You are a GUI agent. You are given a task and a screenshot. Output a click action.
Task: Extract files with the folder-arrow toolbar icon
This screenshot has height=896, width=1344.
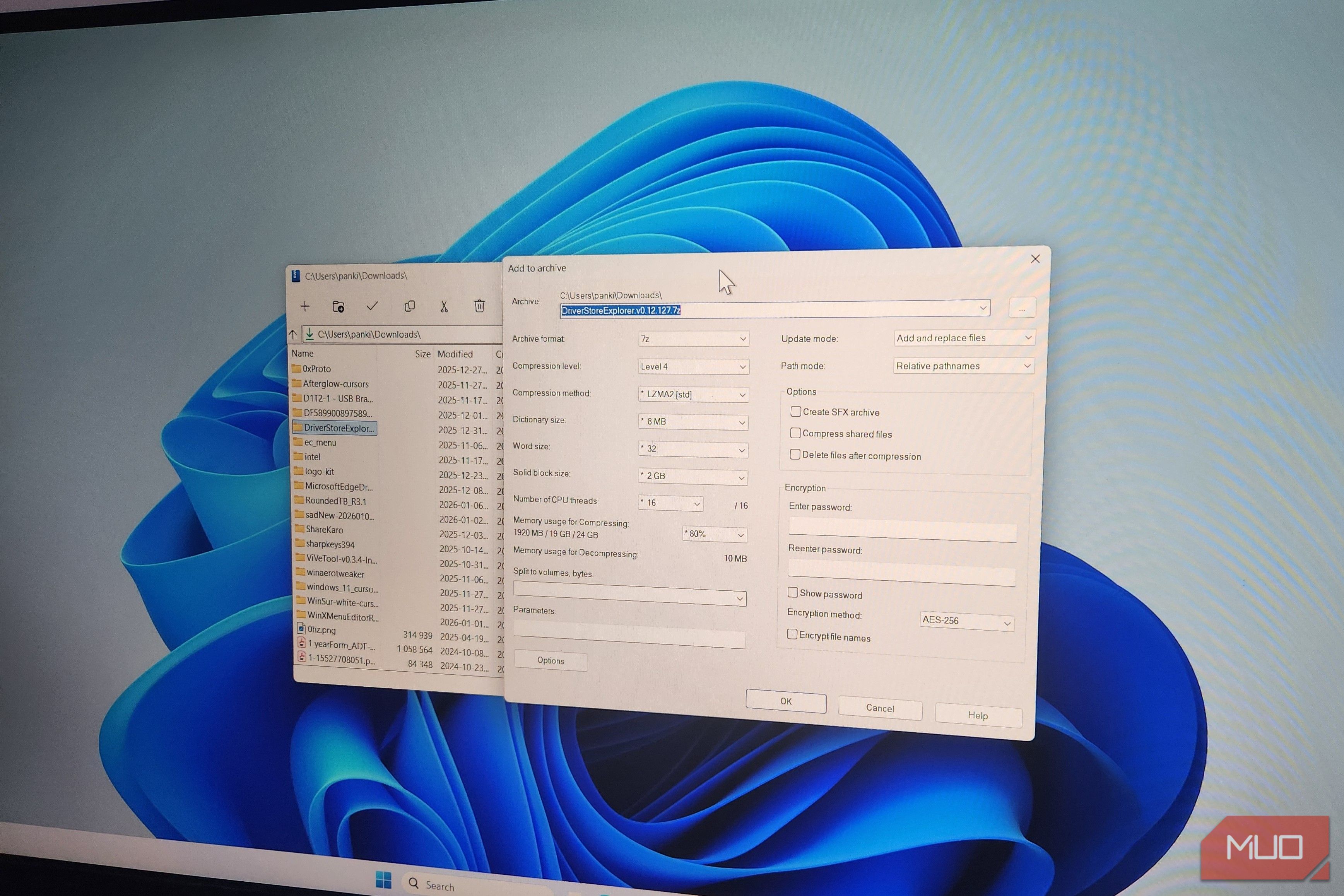point(338,306)
